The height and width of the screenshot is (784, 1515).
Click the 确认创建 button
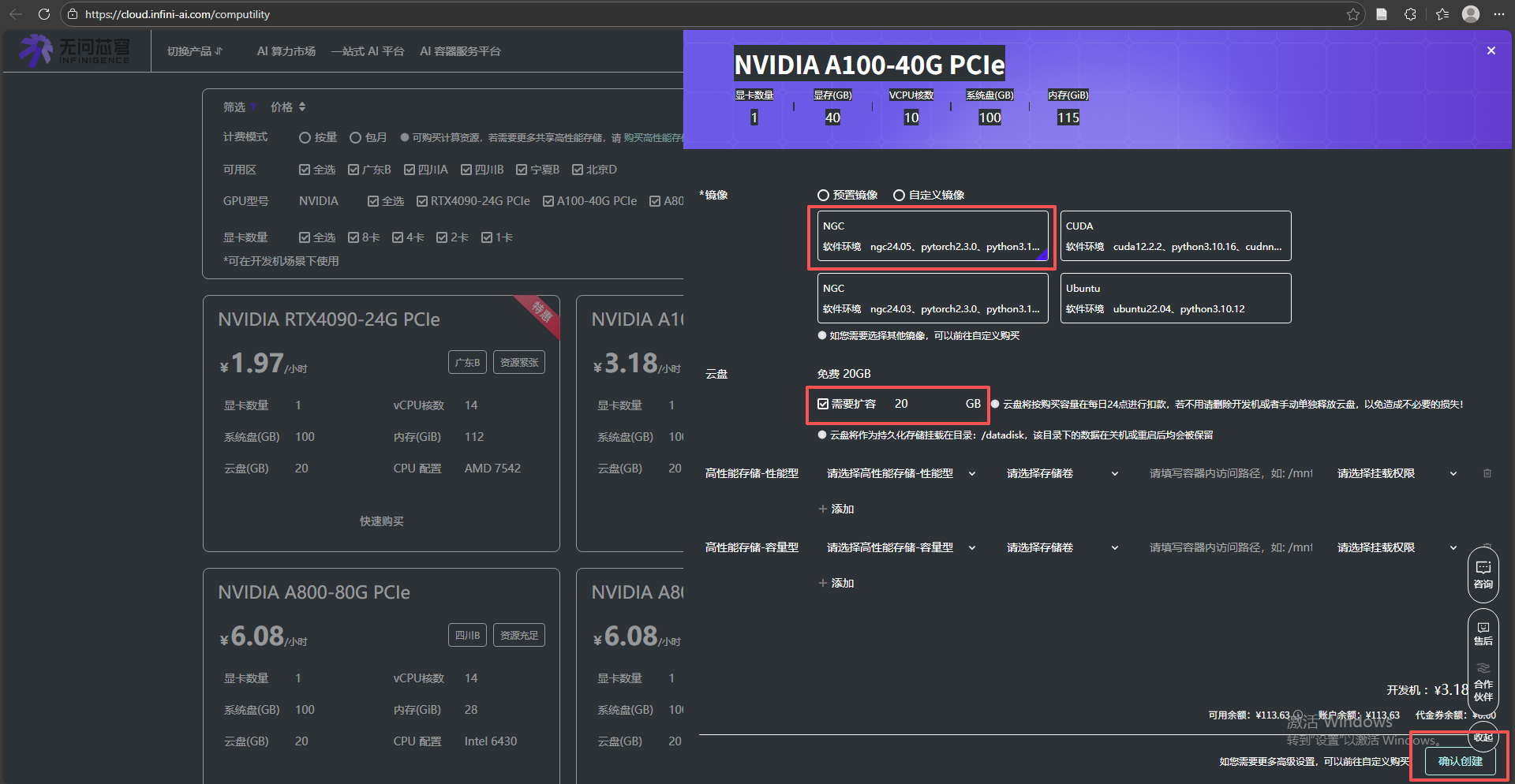pyautogui.click(x=1461, y=761)
